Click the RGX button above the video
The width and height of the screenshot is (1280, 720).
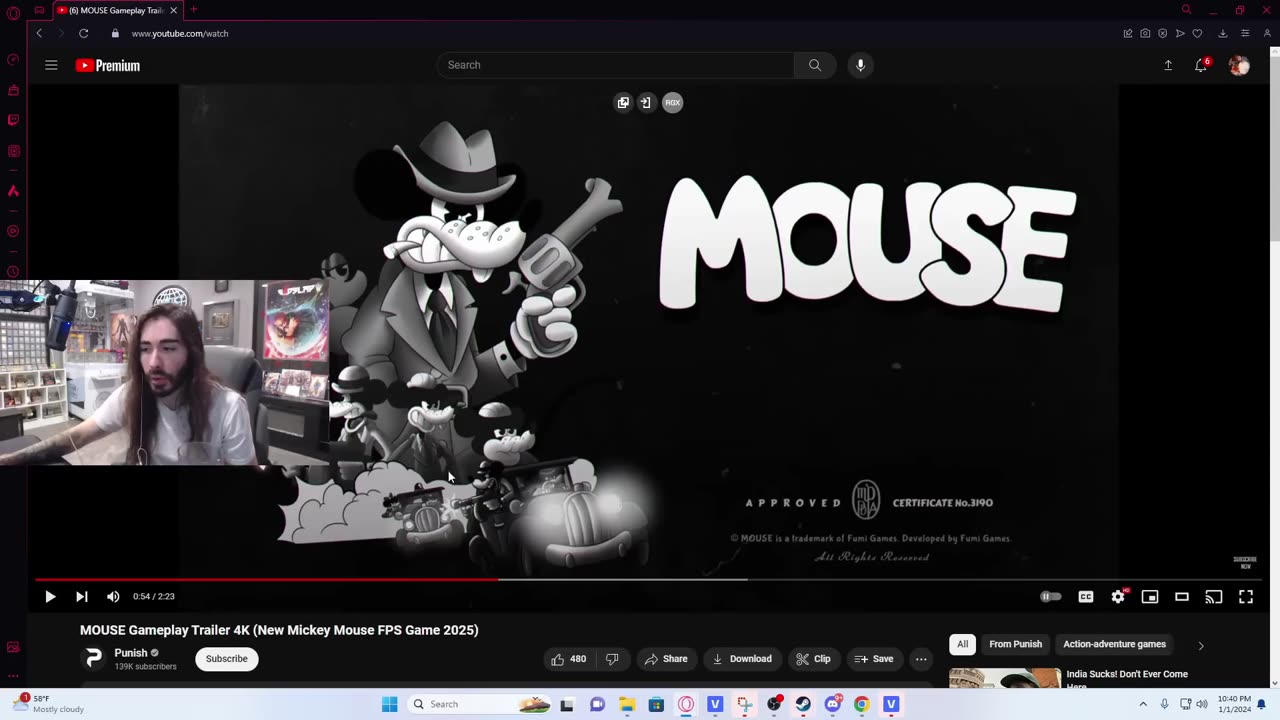pos(673,102)
